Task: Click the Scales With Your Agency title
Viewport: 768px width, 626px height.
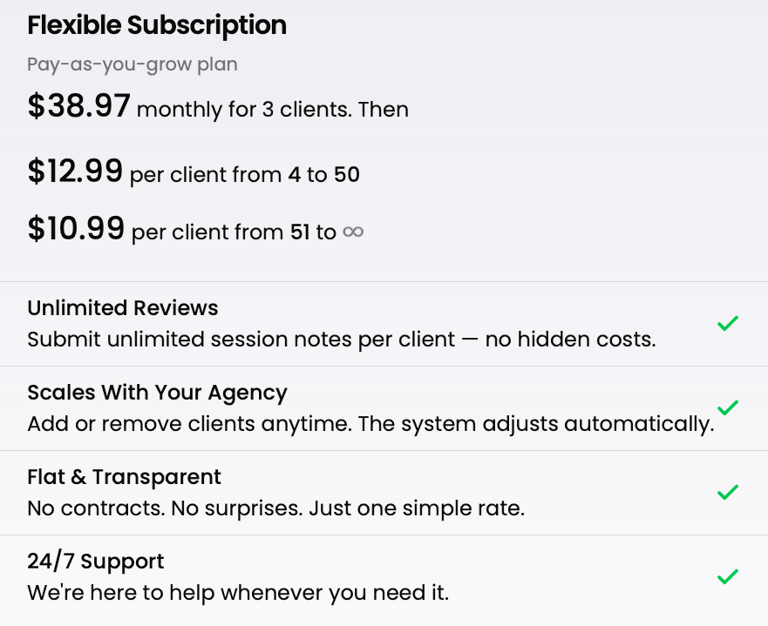Action: click(157, 393)
